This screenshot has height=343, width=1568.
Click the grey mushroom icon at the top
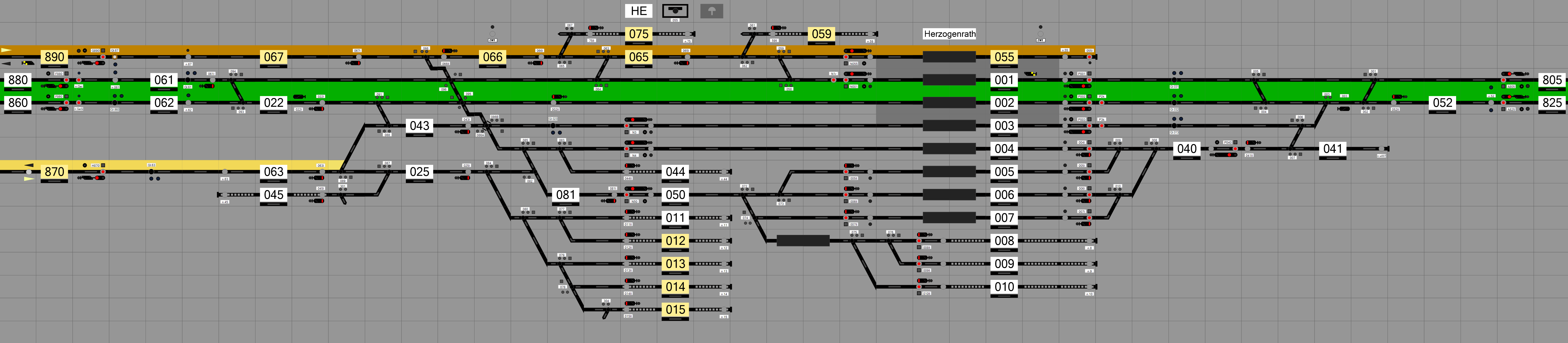712,11
